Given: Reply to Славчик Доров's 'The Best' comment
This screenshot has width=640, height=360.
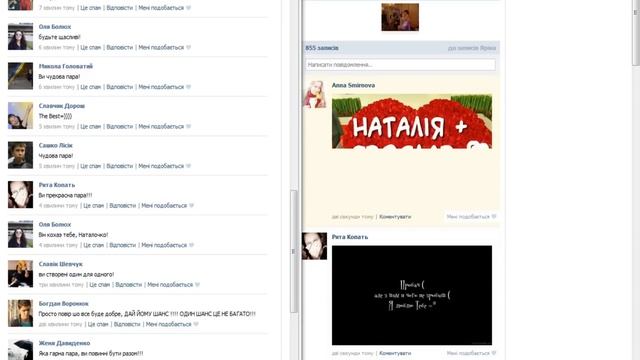Looking at the screenshot, I should (x=120, y=127).
